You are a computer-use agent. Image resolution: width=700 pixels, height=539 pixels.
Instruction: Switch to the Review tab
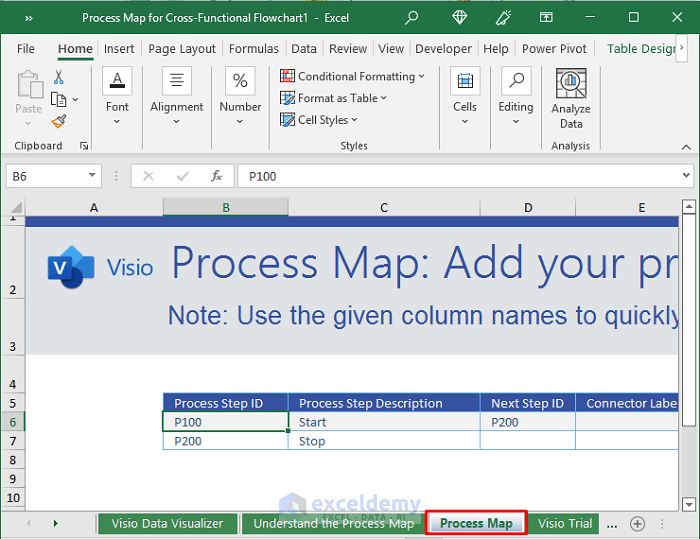point(348,48)
